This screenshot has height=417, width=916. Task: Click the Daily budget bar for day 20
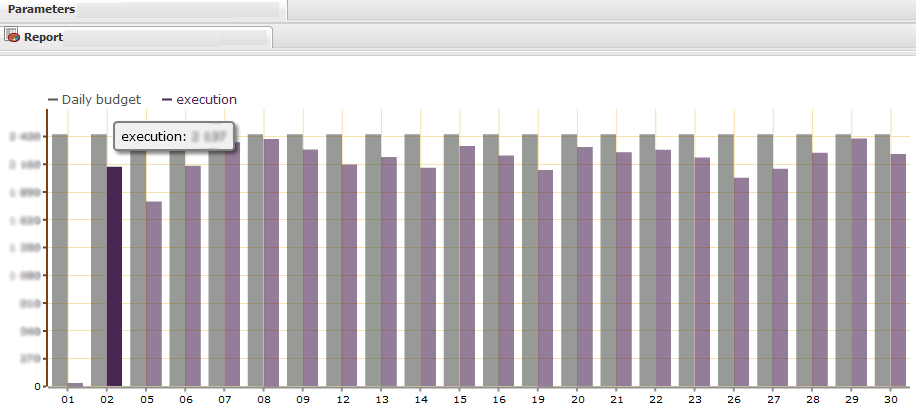[569, 260]
